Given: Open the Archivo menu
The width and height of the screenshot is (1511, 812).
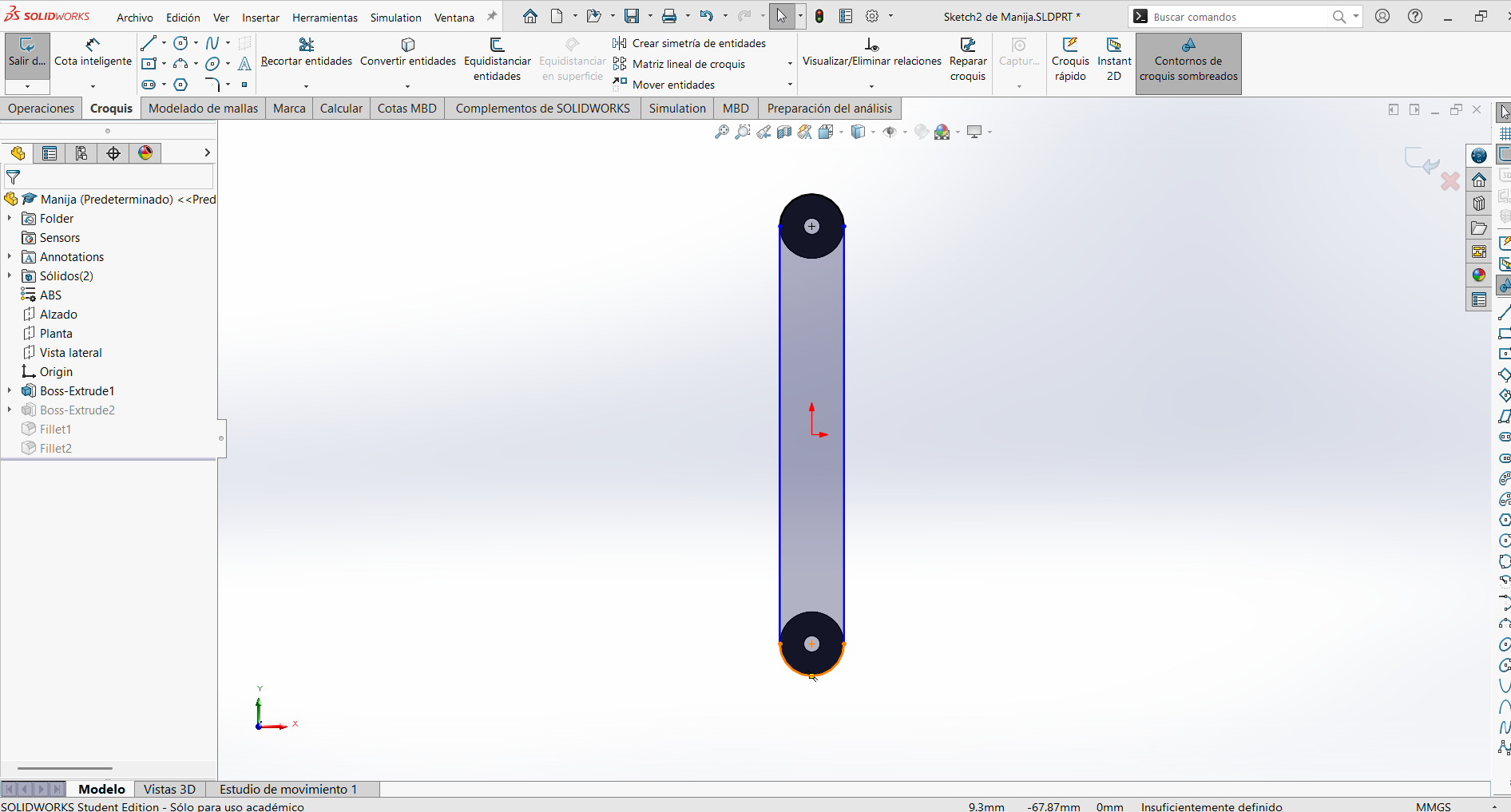Looking at the screenshot, I should pos(135,18).
